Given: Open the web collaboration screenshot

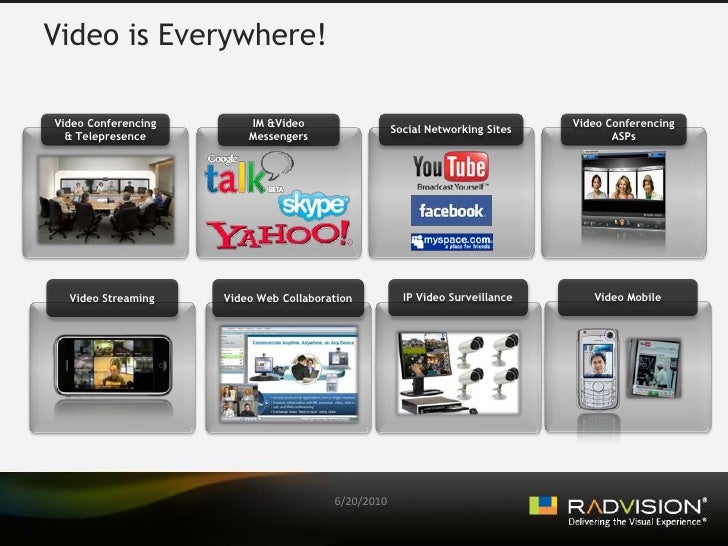Looking at the screenshot, I should pos(289,374).
